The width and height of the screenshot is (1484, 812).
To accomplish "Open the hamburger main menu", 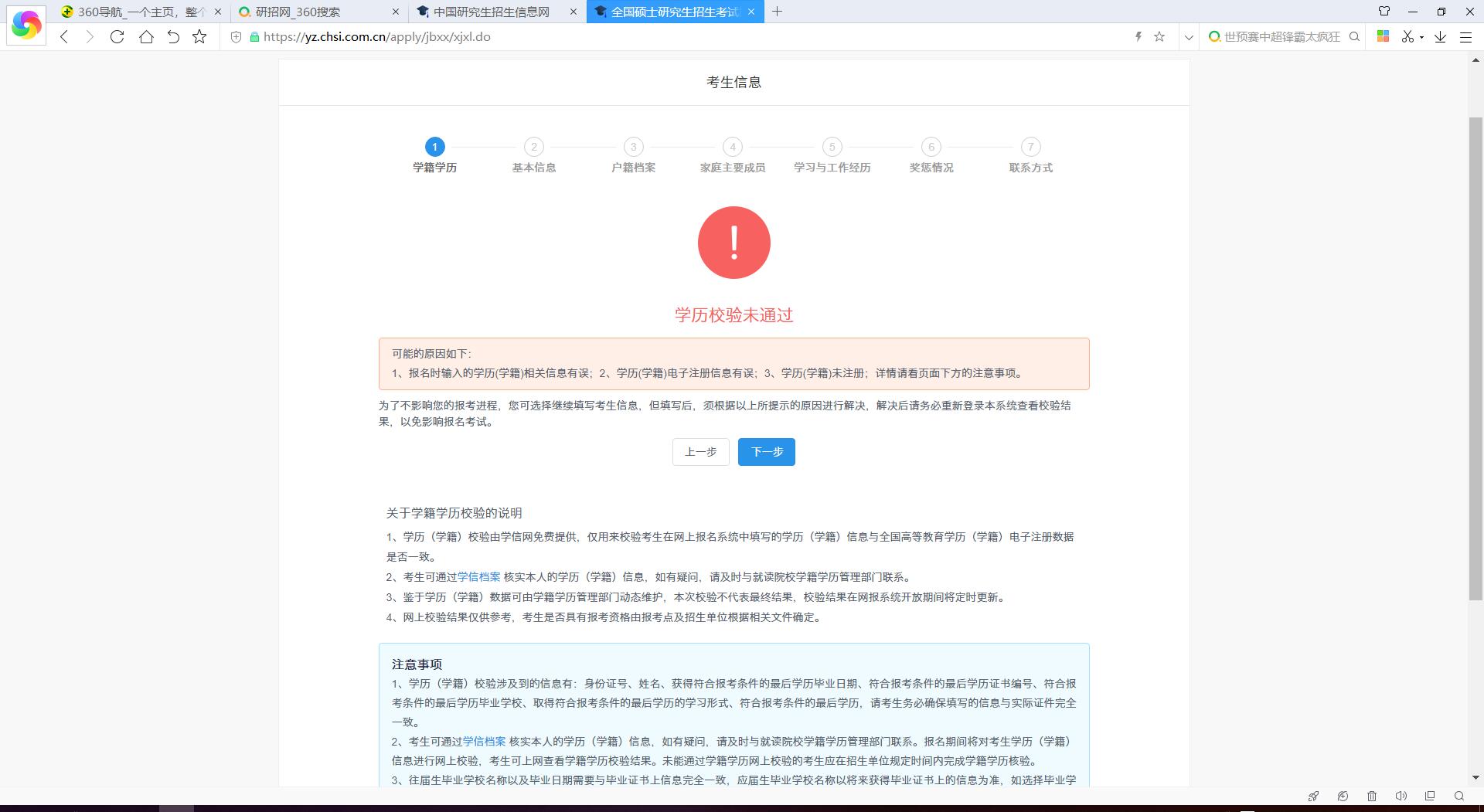I will pyautogui.click(x=1465, y=37).
